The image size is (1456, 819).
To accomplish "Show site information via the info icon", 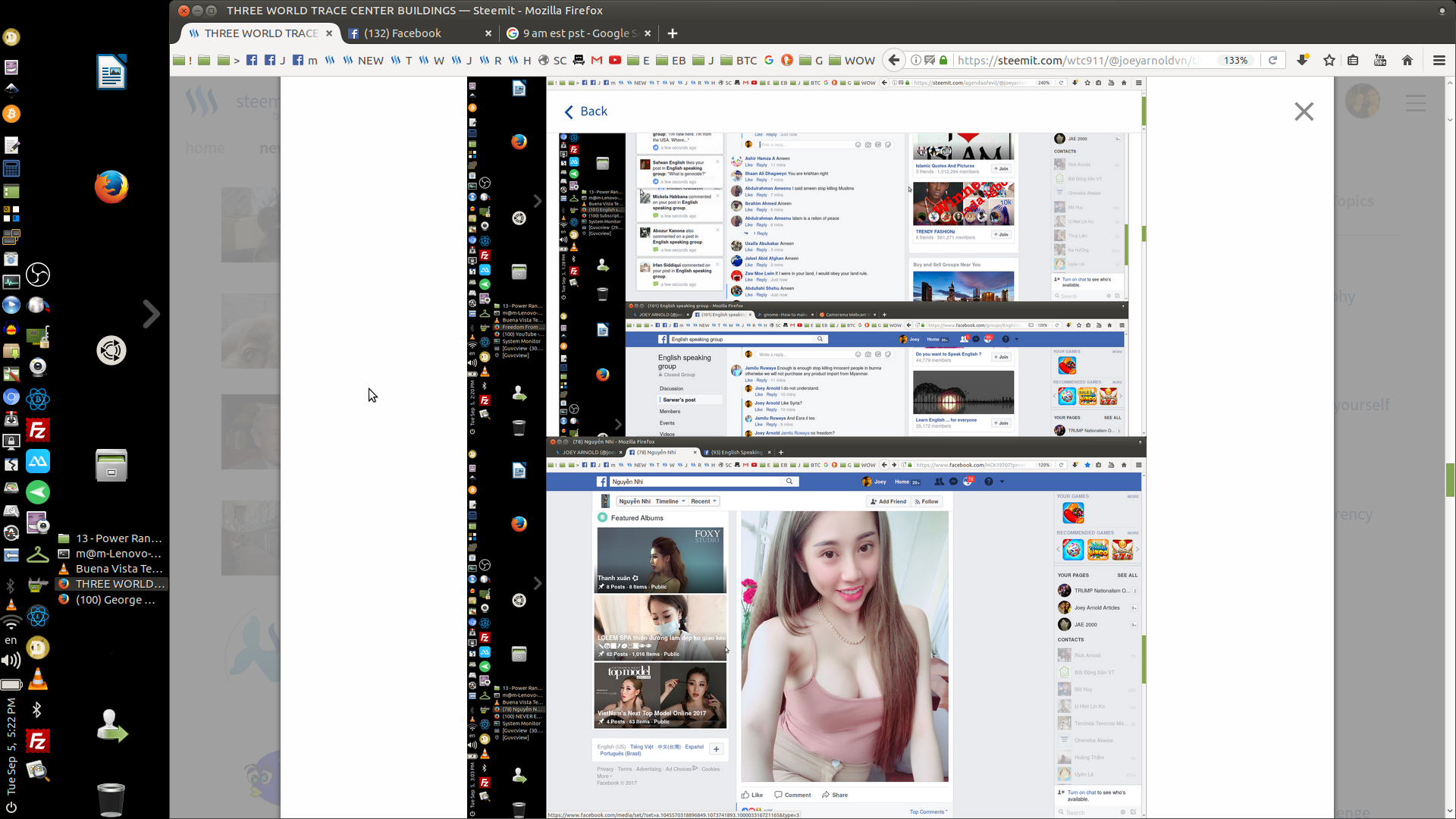I will coord(916,60).
